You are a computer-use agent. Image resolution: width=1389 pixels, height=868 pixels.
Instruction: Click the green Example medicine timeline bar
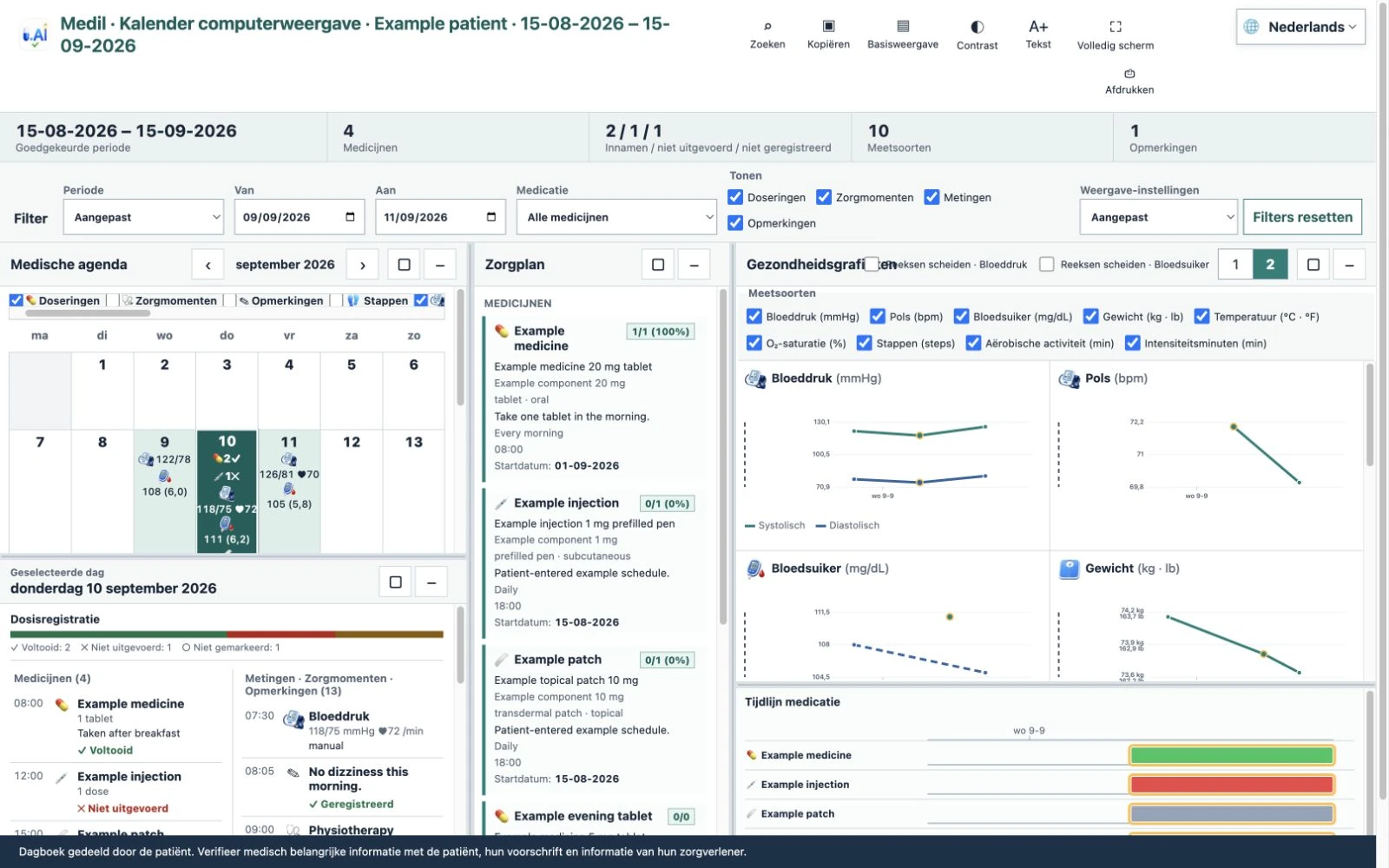coord(1231,755)
